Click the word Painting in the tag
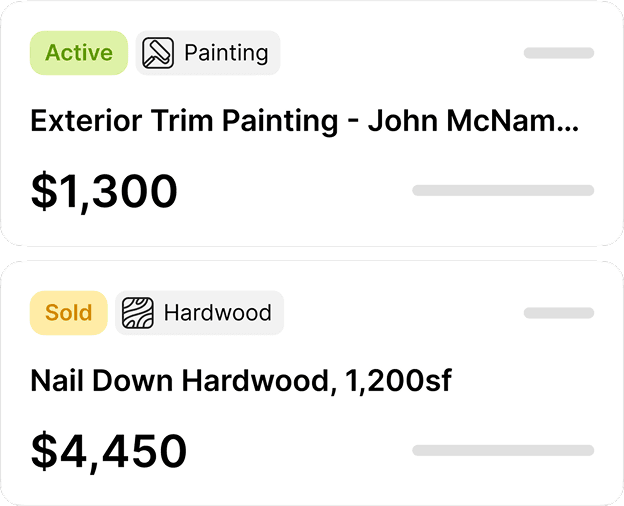The height and width of the screenshot is (506, 624). 226,53
